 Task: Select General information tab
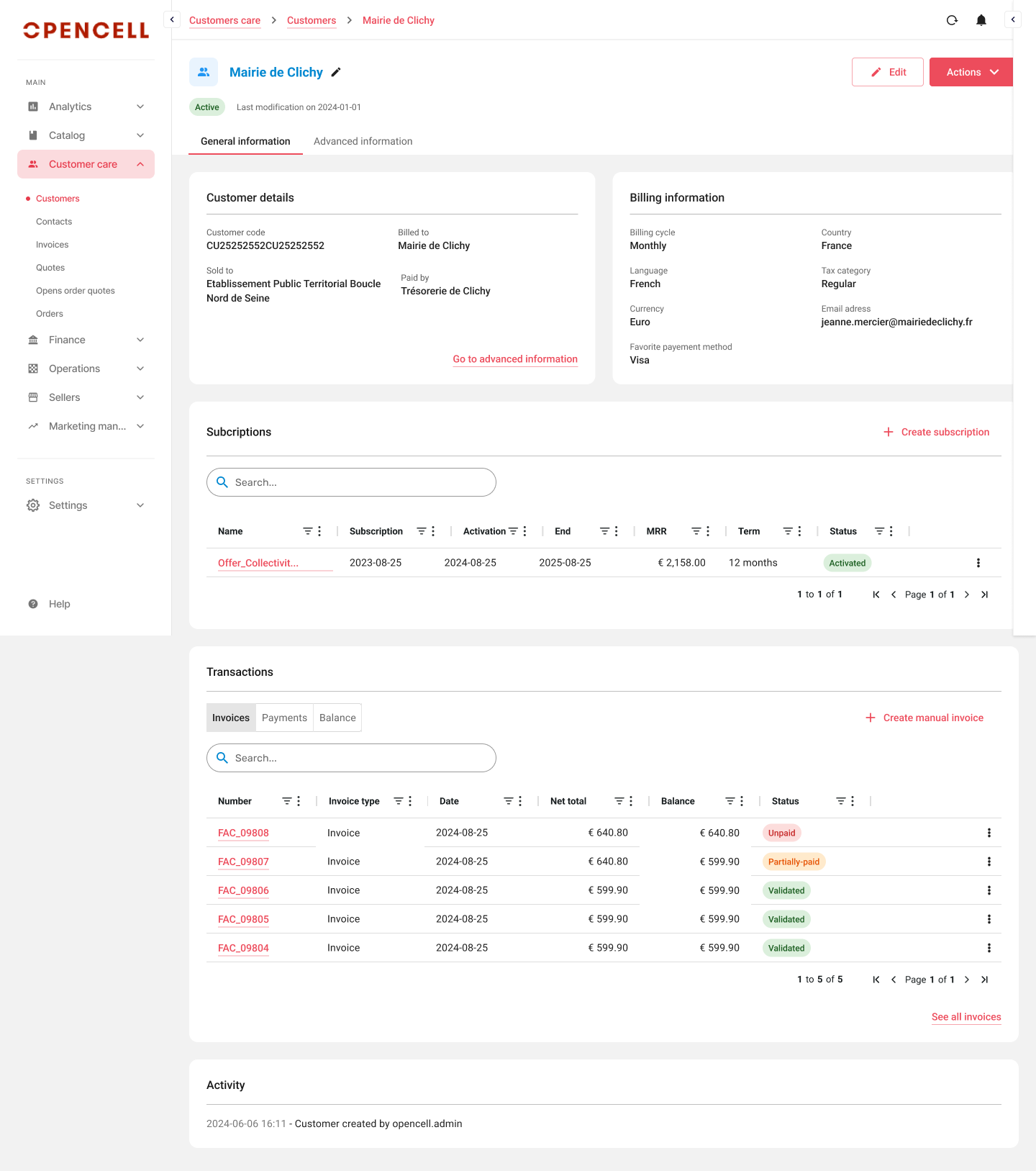[x=245, y=141]
